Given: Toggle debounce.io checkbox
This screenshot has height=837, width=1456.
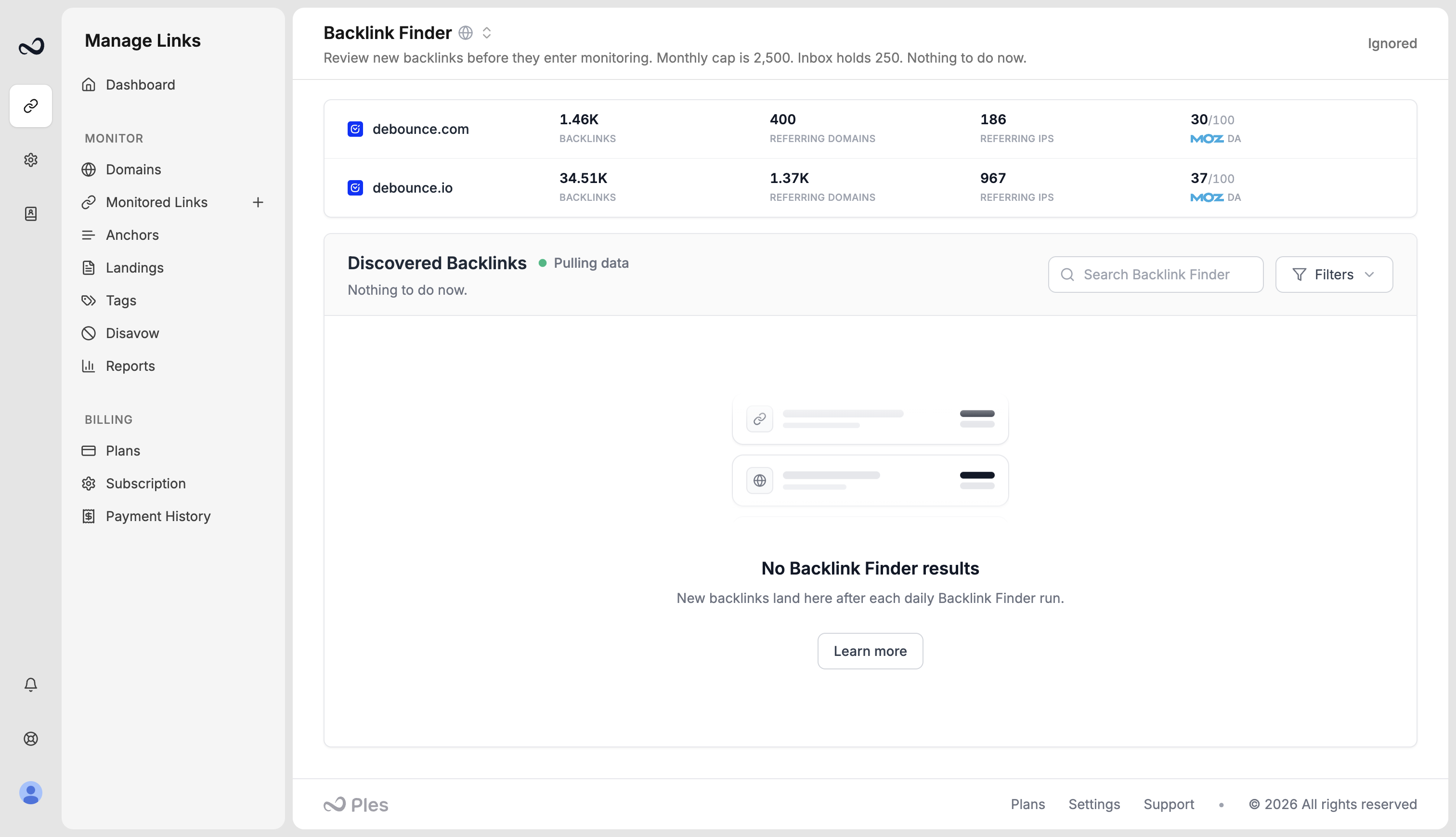Looking at the screenshot, I should (x=355, y=187).
